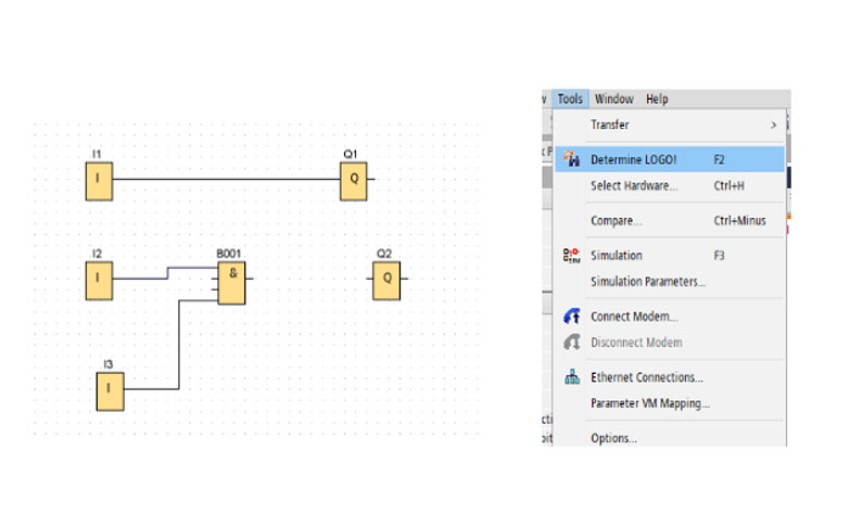Open Parameter VM Mapping... entry
Screen dimensions: 850x515
pyautogui.click(x=669, y=403)
